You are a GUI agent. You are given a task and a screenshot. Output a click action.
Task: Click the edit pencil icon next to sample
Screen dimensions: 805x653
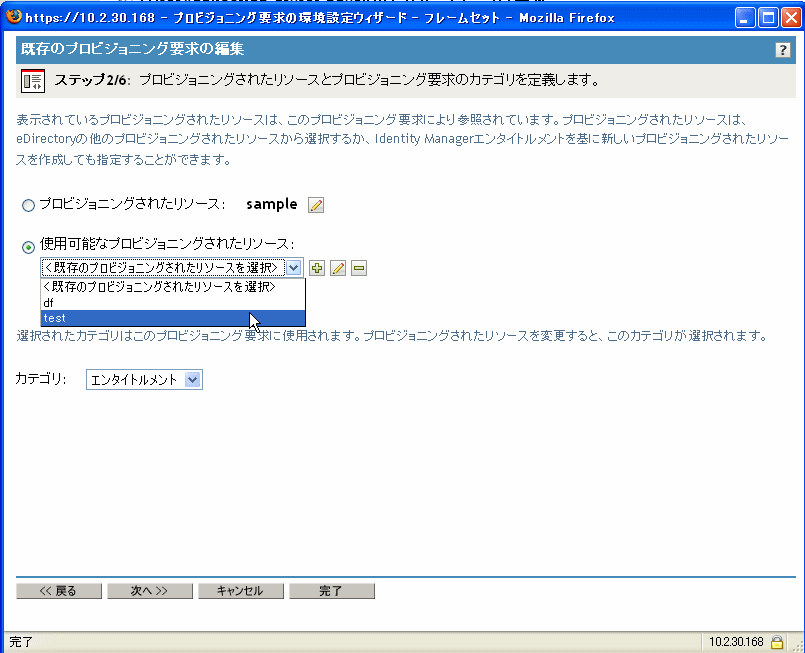point(316,205)
